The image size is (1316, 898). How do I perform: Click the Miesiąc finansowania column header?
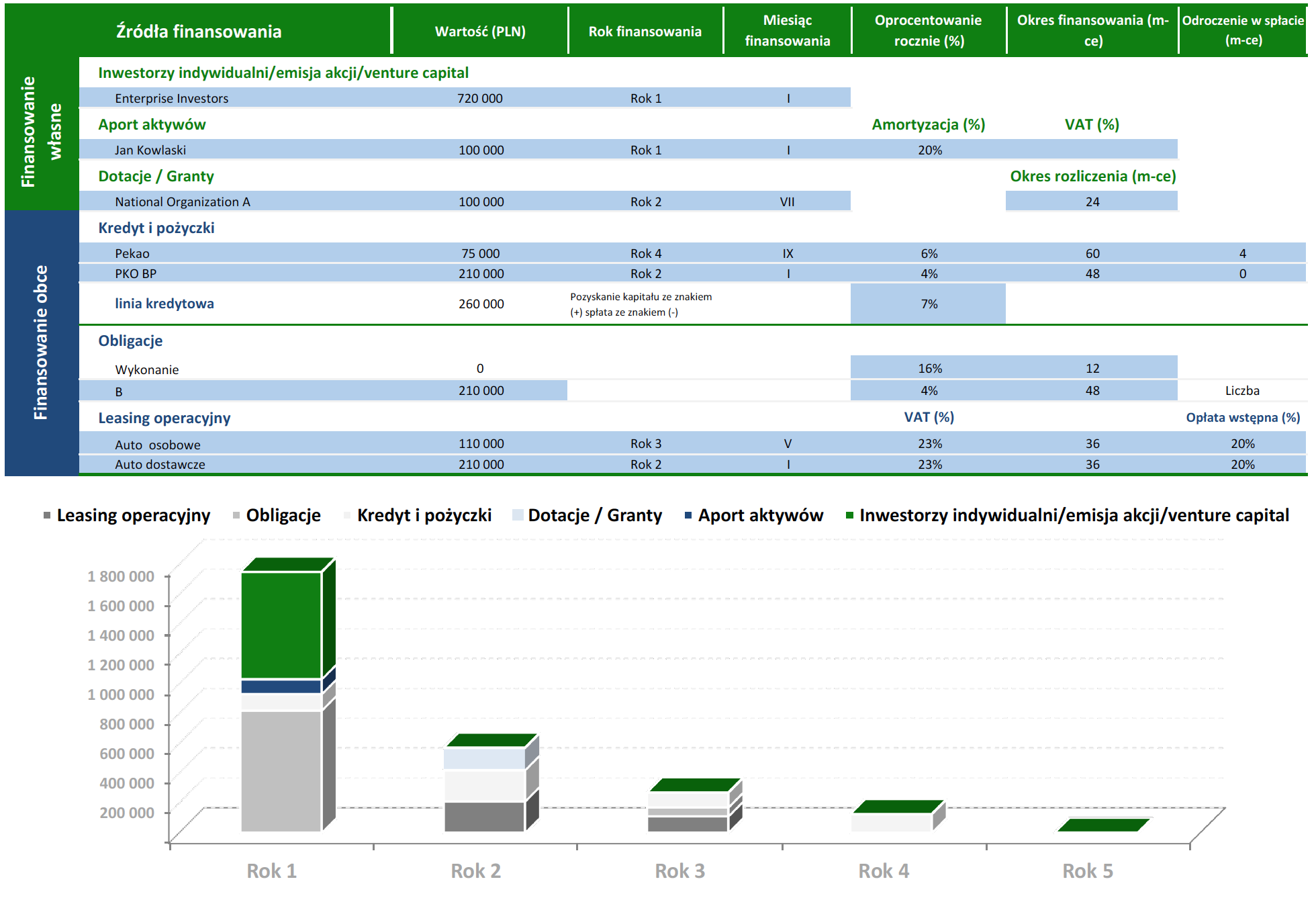[x=788, y=31]
